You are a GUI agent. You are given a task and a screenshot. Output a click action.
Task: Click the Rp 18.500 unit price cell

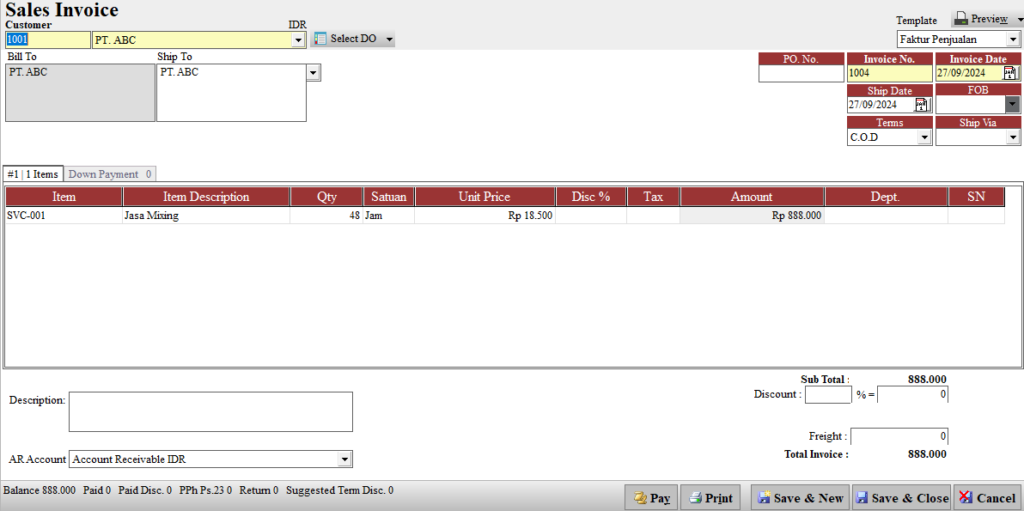pyautogui.click(x=485, y=216)
